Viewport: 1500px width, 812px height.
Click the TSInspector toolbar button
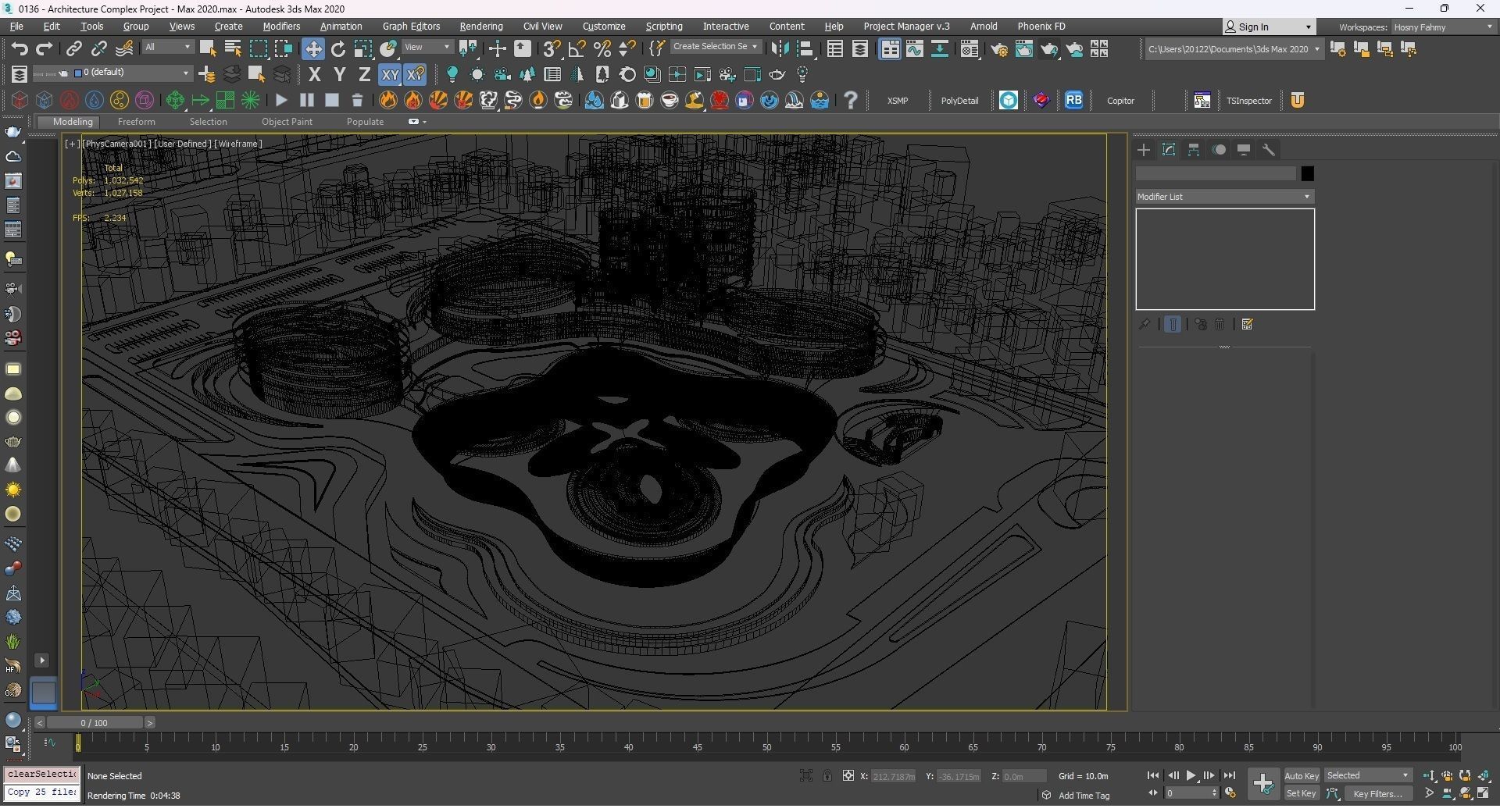1248,101
